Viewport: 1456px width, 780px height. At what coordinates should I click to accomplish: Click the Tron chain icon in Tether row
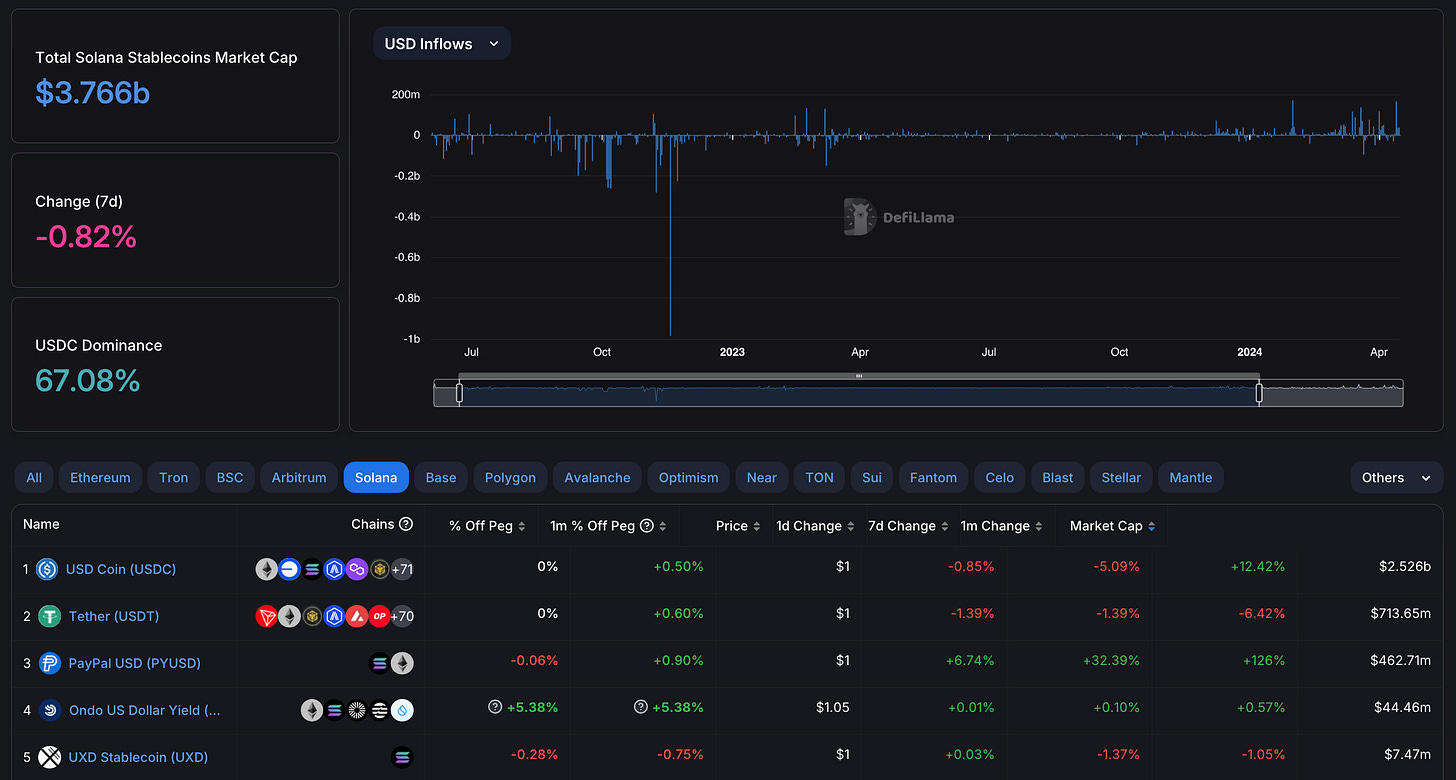(267, 616)
